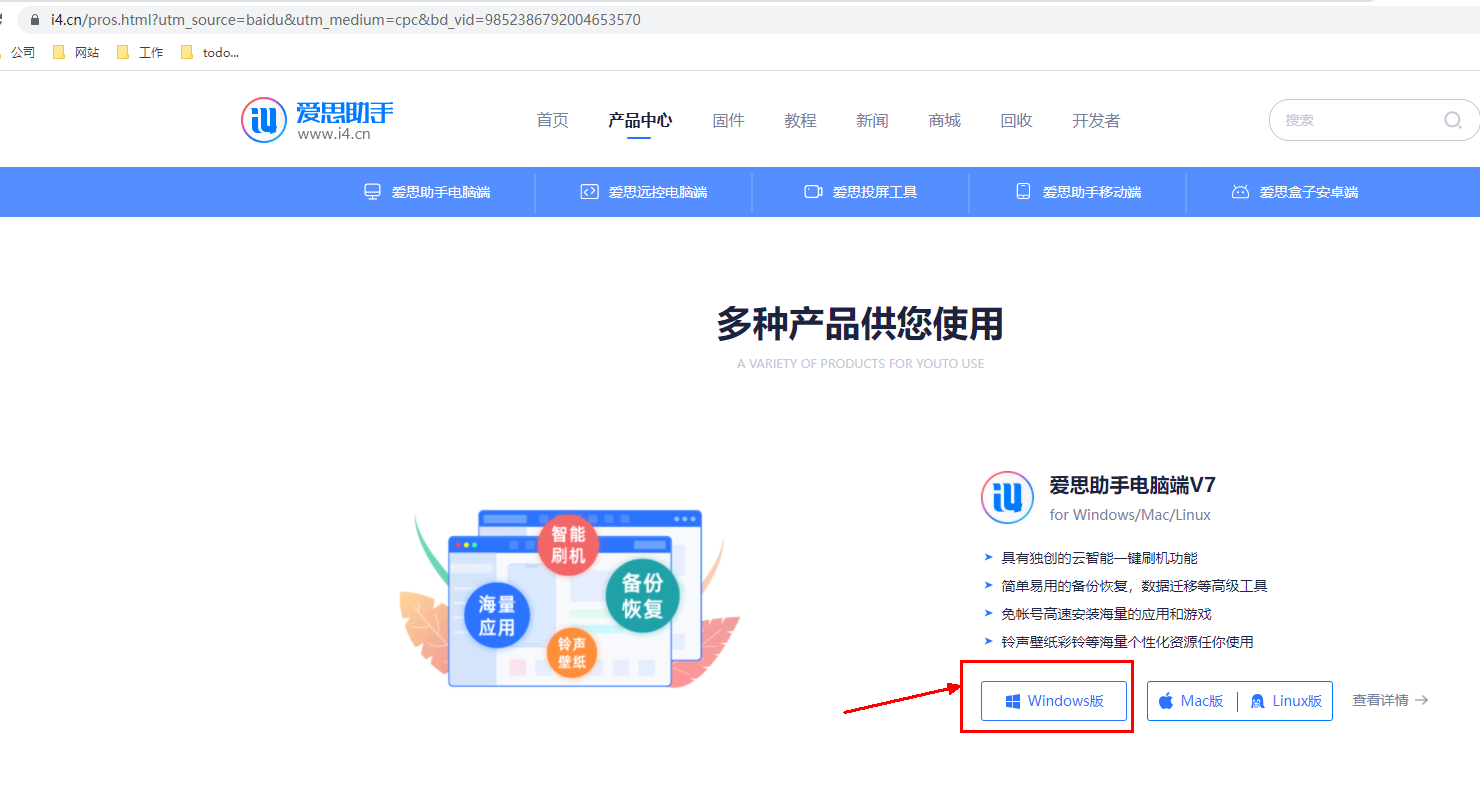Open the todo... bookmark folder
Image resolution: width=1480 pixels, height=790 pixels.
pos(210,52)
